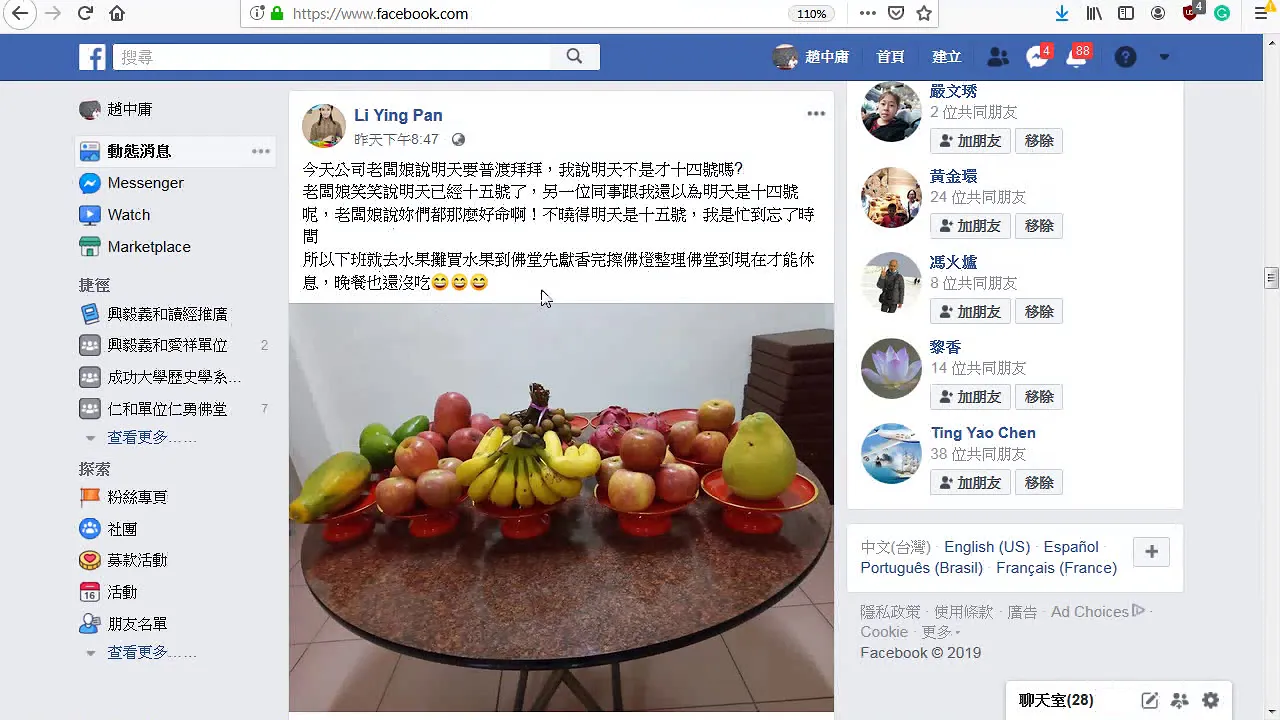Open post options menu for Li Ying Pan
The height and width of the screenshot is (720, 1280).
click(x=816, y=114)
